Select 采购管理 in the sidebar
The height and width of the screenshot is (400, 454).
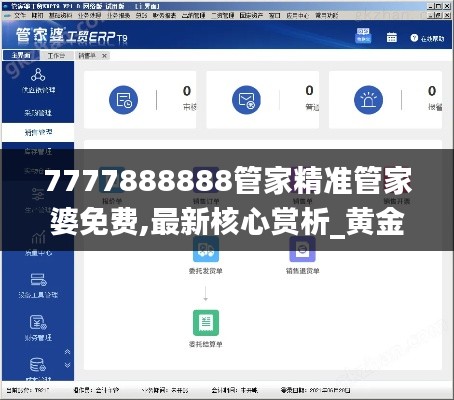point(38,113)
